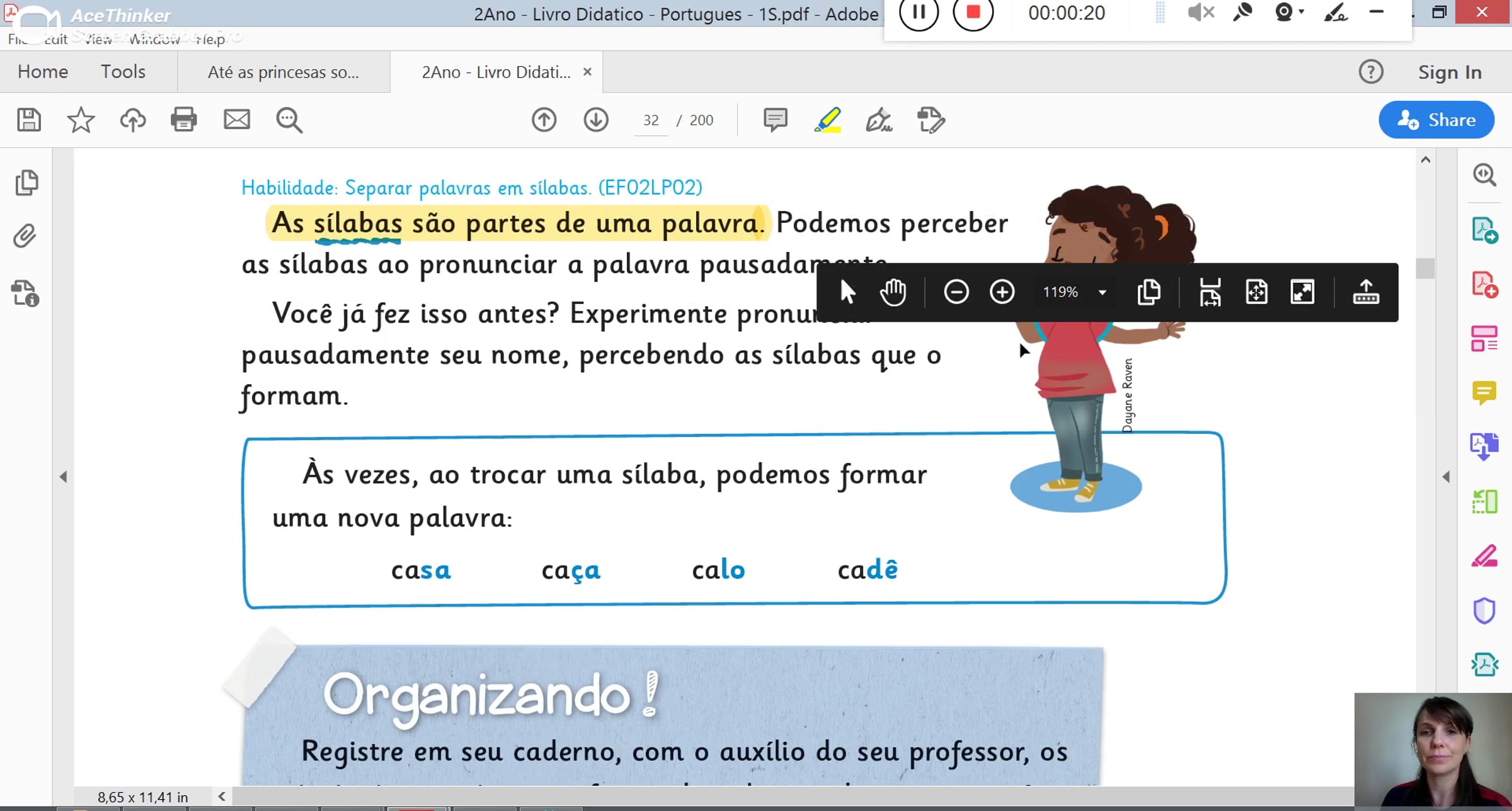
Task: Click the Print file icon
Action: (184, 120)
